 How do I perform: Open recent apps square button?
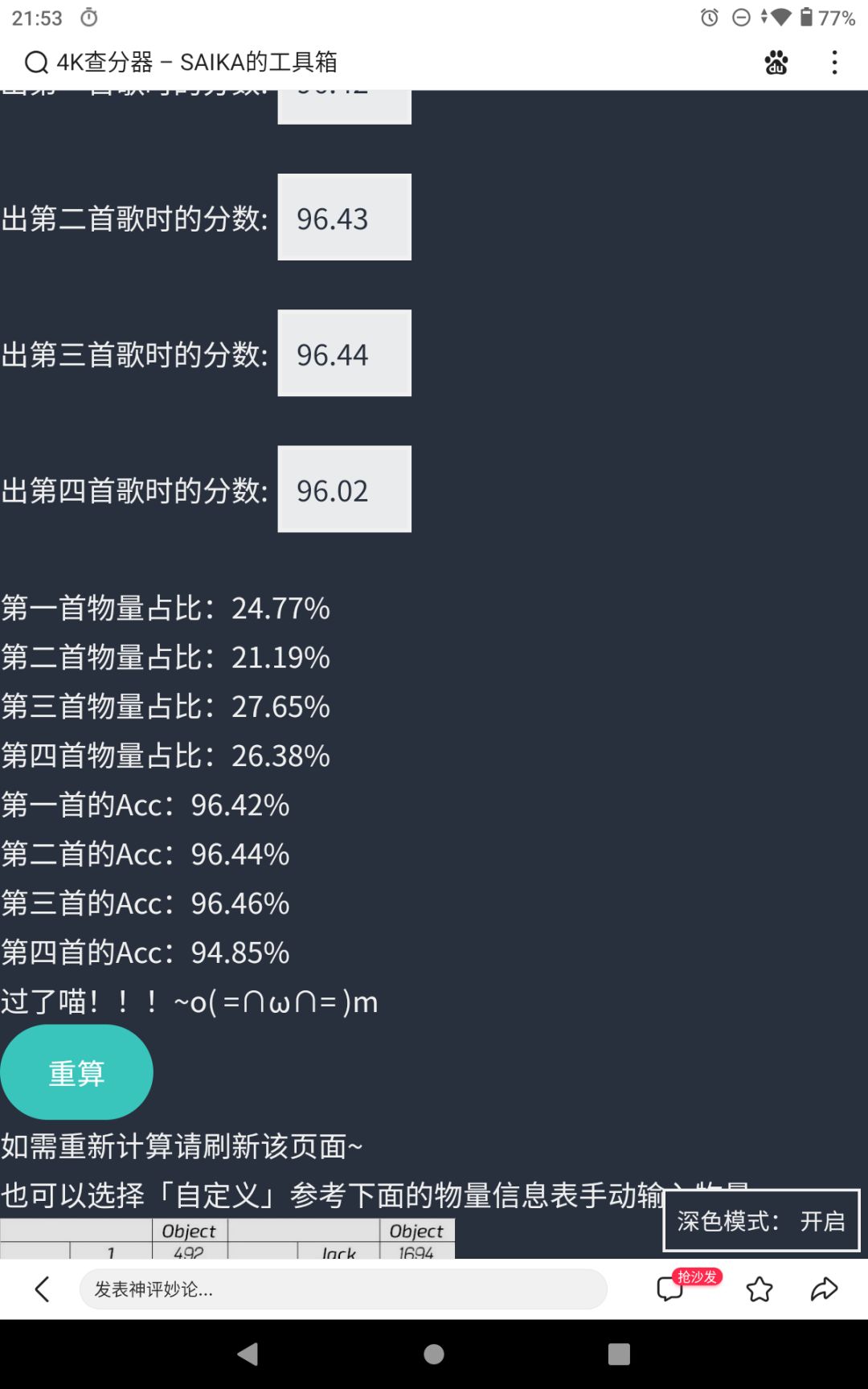tap(619, 1354)
